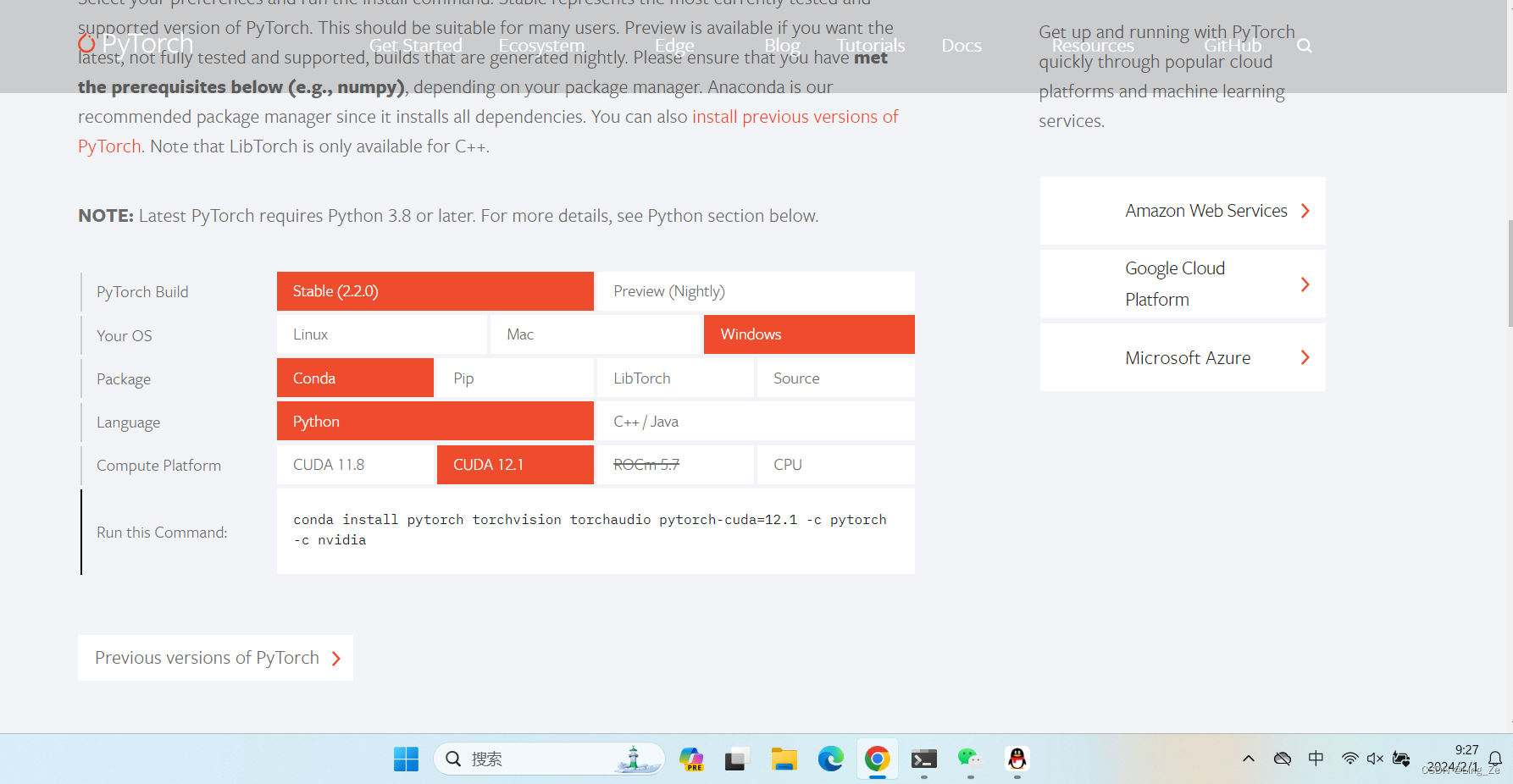Open Amazon Web Services cloud option
Screen dimensions: 1513x784
click(1183, 211)
